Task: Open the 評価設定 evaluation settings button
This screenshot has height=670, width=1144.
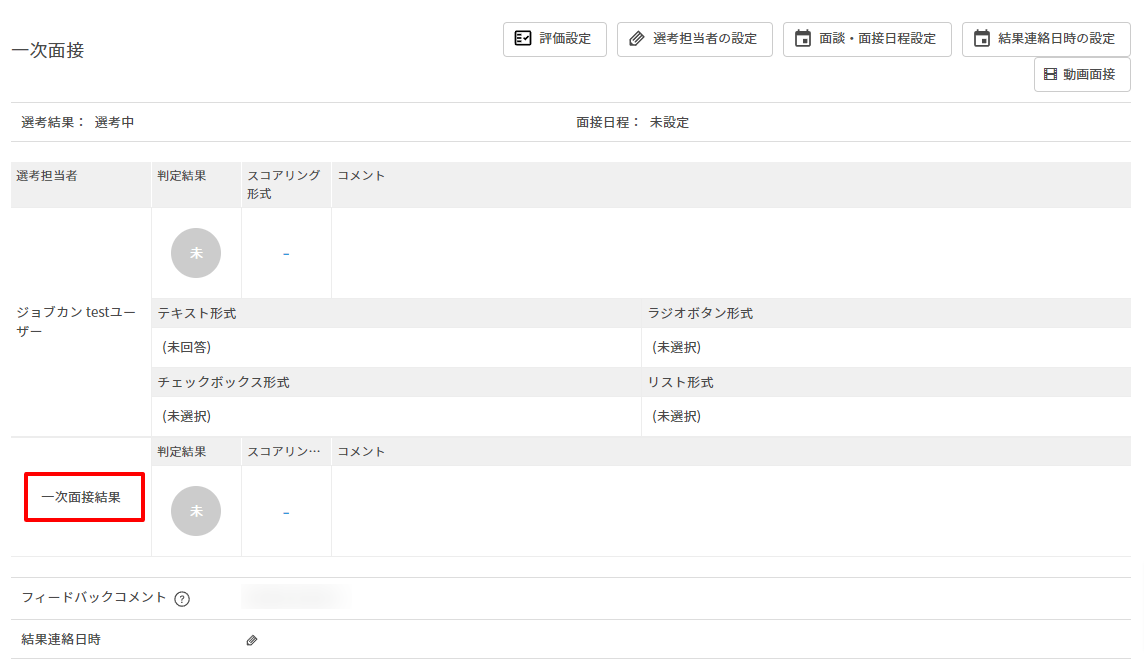Action: click(x=554, y=39)
